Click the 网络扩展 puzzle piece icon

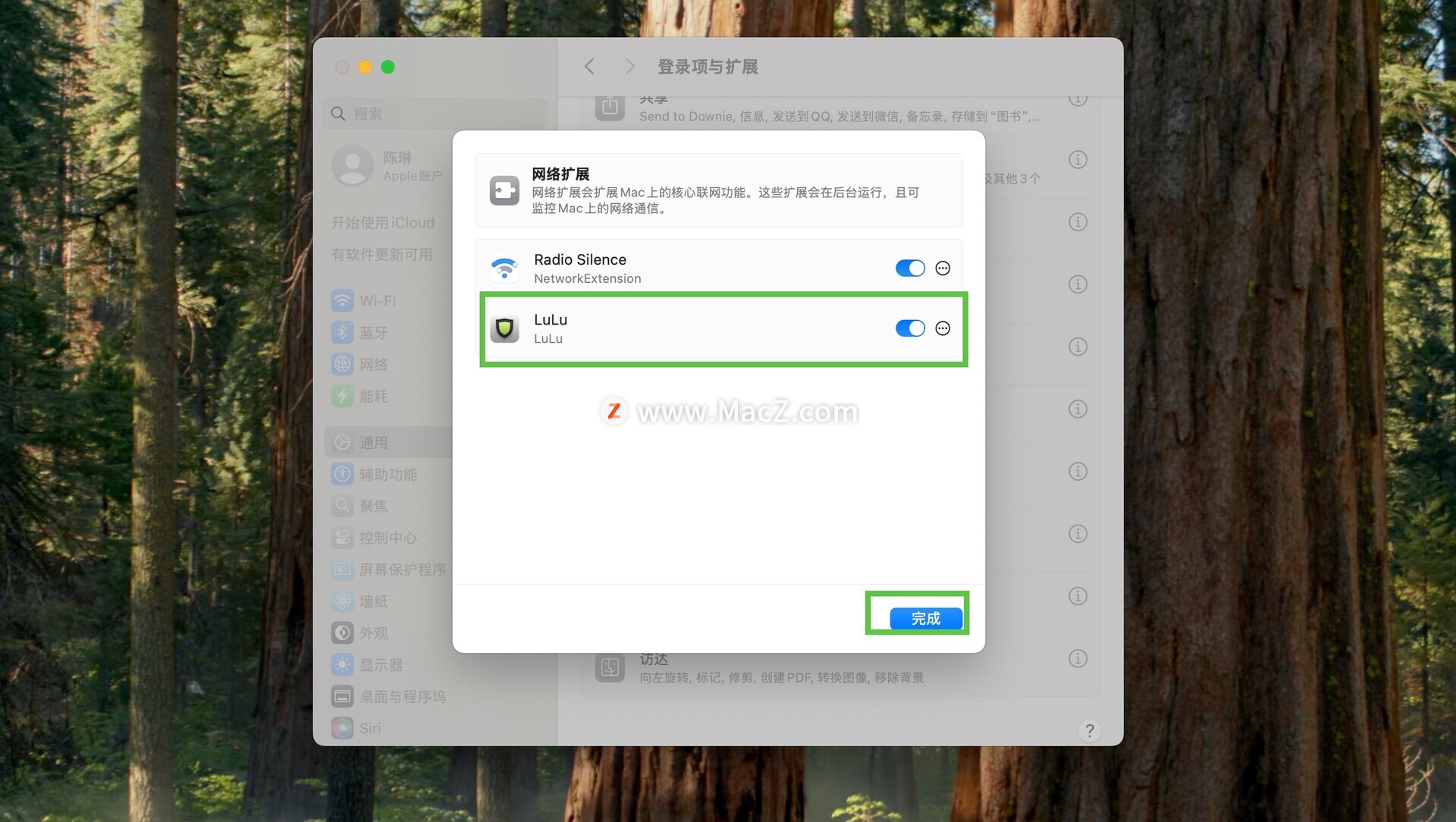click(x=504, y=190)
